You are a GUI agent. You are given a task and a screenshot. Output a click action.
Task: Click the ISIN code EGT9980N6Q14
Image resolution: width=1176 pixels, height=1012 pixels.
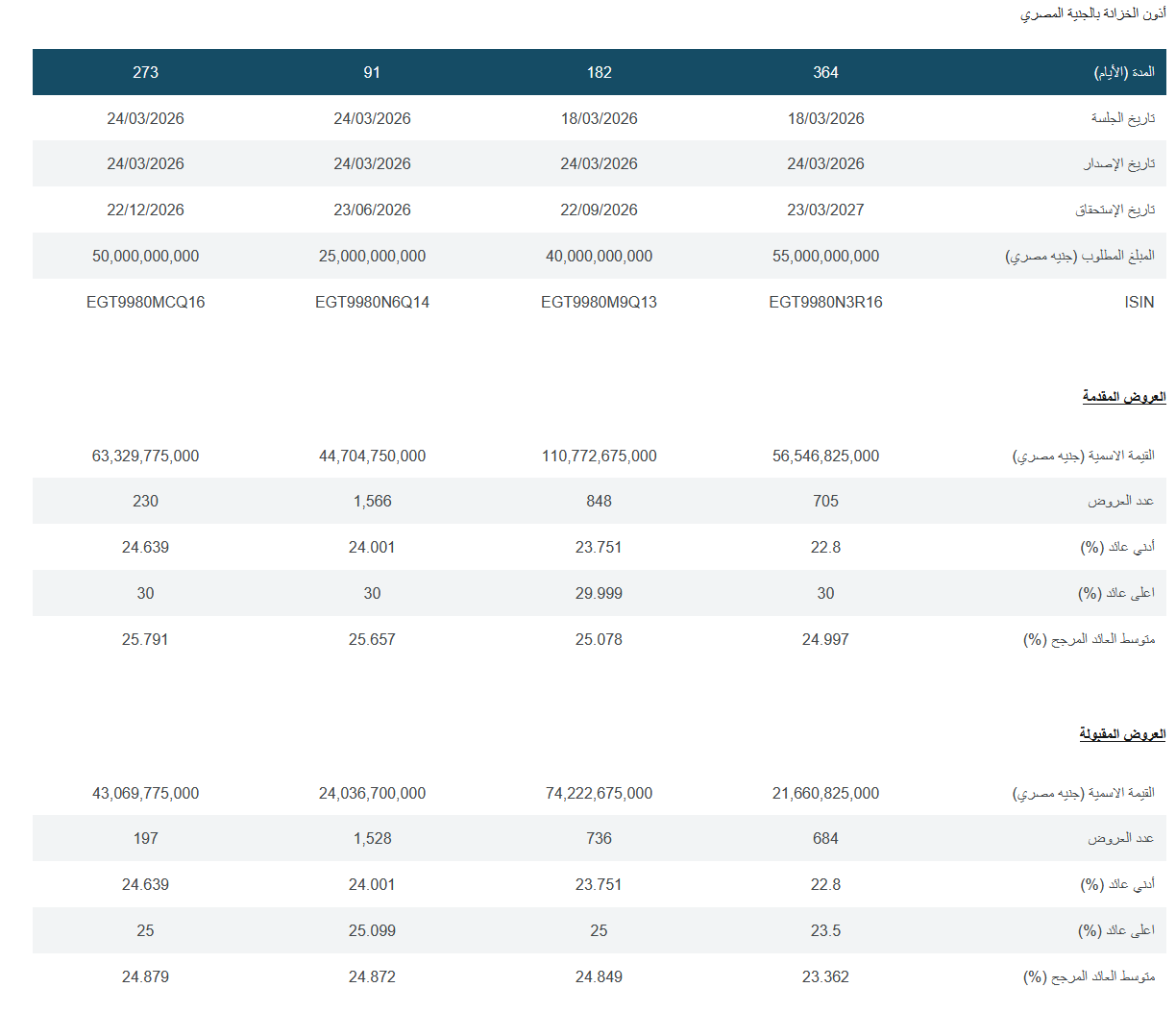coord(372,302)
